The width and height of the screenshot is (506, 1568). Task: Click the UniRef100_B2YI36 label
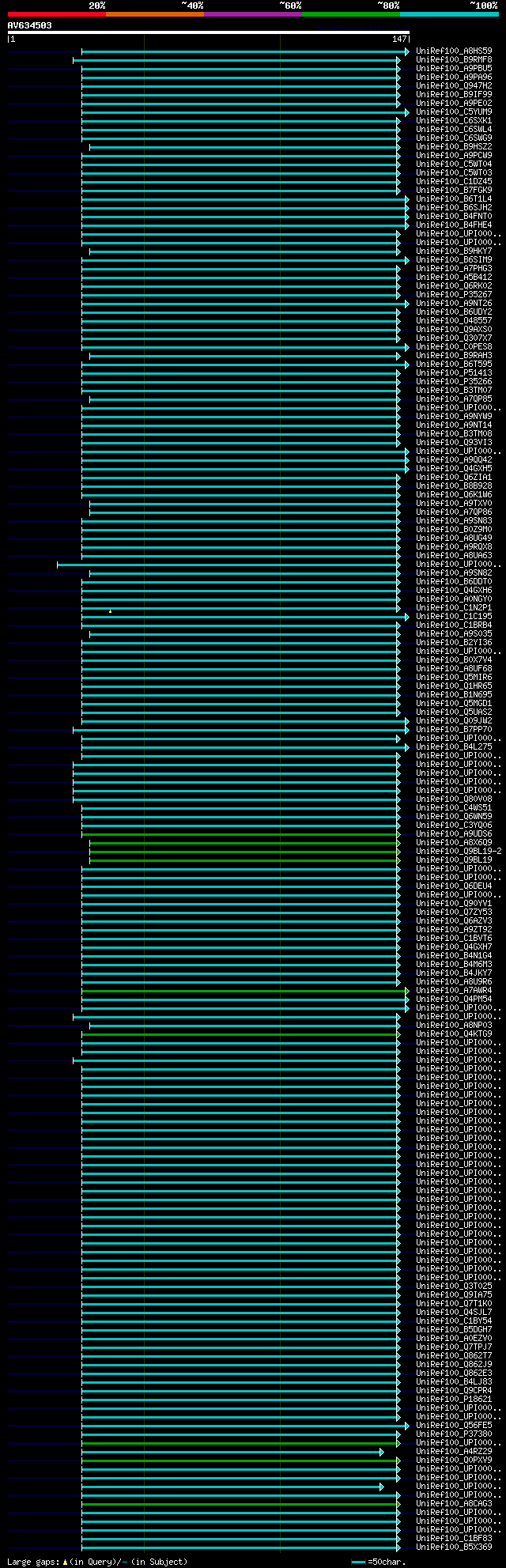[454, 643]
